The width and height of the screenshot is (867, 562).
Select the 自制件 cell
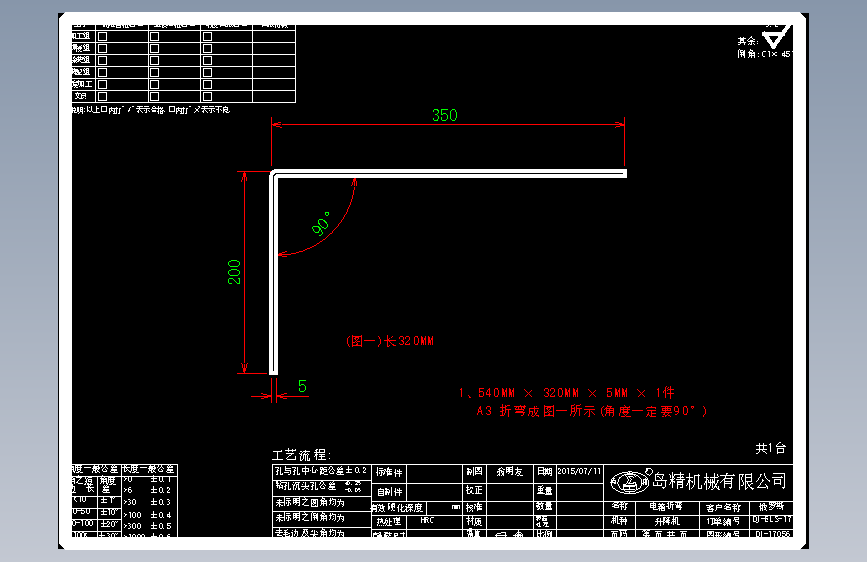click(x=389, y=492)
